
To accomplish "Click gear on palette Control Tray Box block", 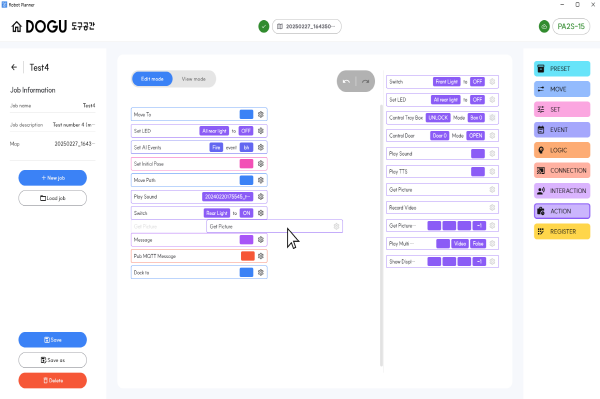I will [x=492, y=117].
